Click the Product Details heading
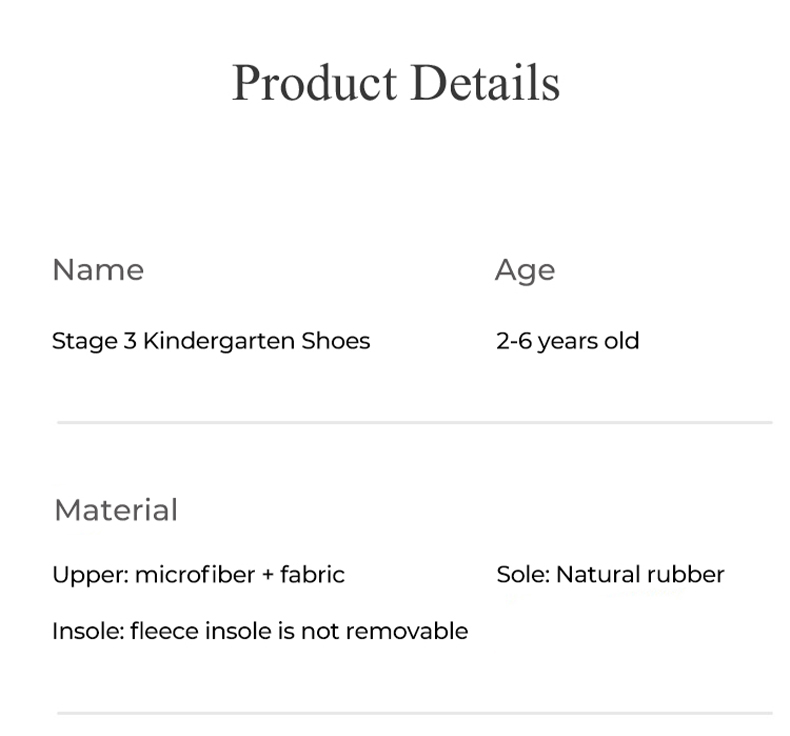790x736 pixels. (395, 83)
